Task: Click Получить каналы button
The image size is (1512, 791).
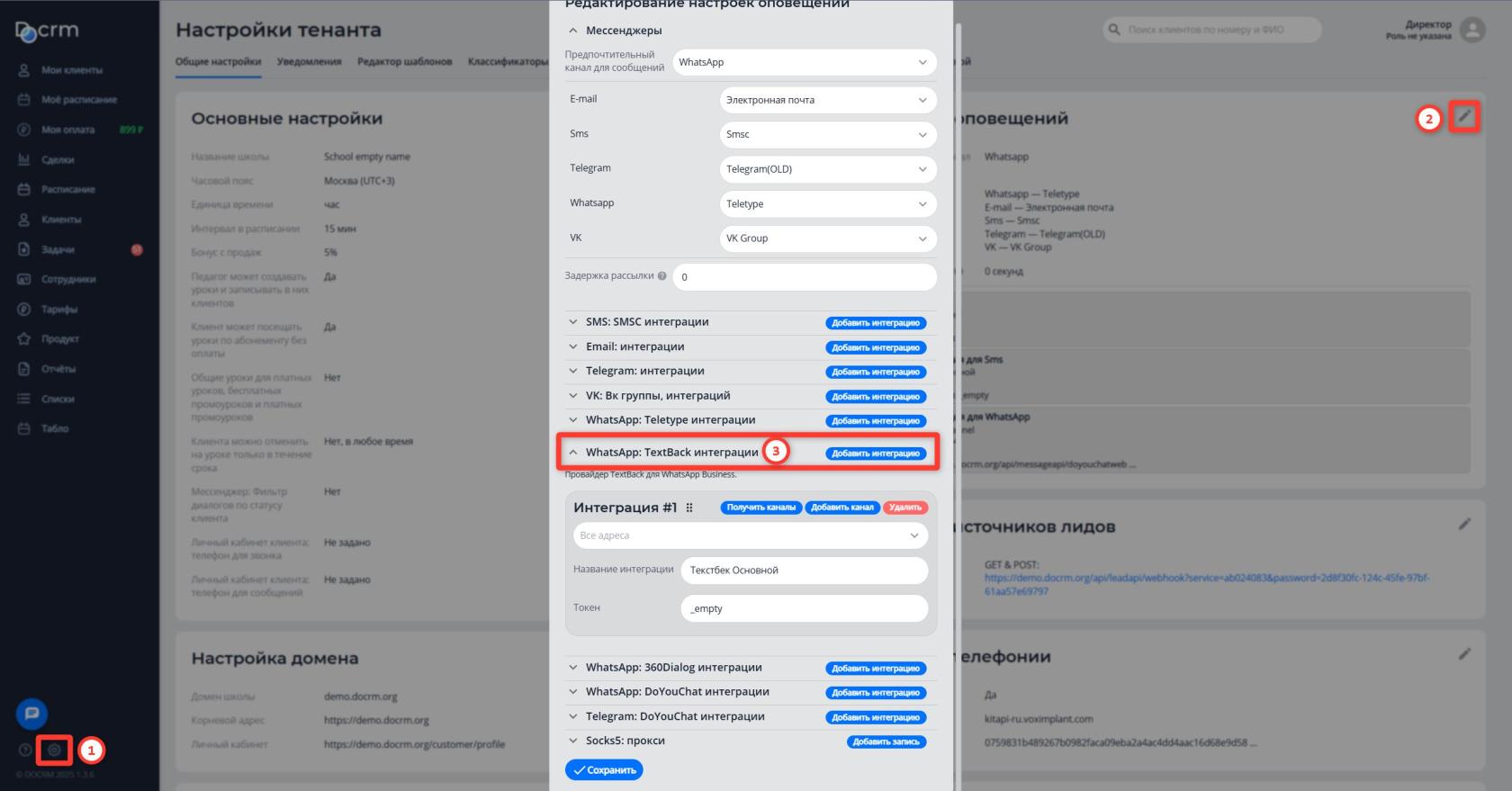Action: tap(760, 508)
